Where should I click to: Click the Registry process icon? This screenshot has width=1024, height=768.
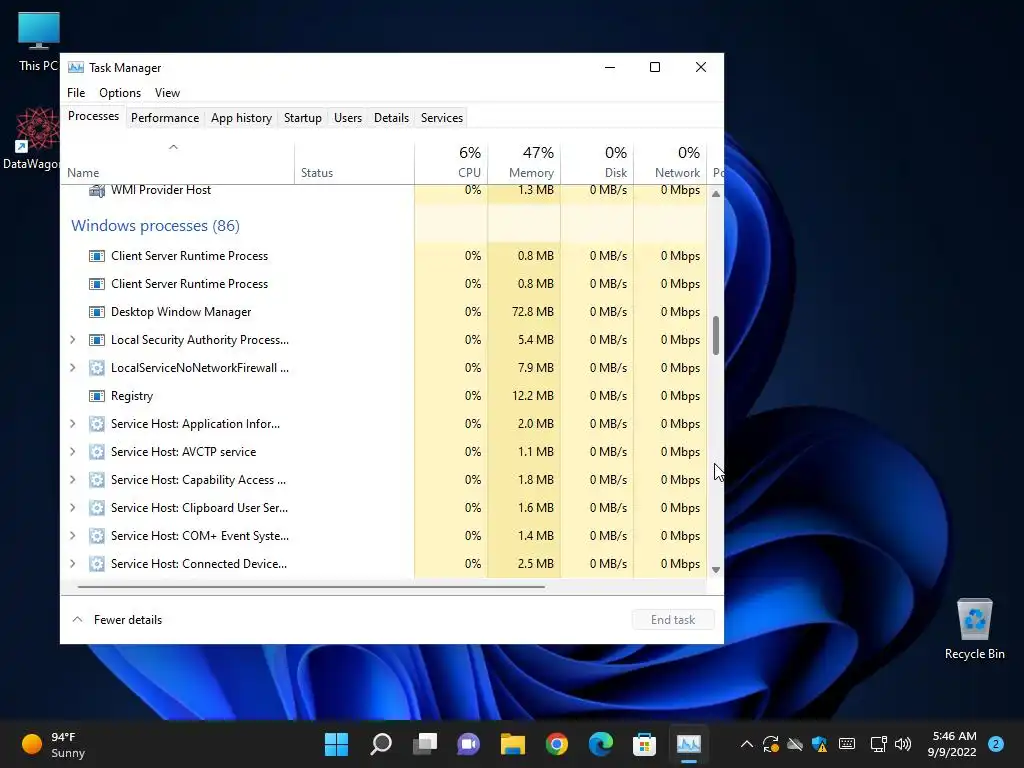[97, 396]
